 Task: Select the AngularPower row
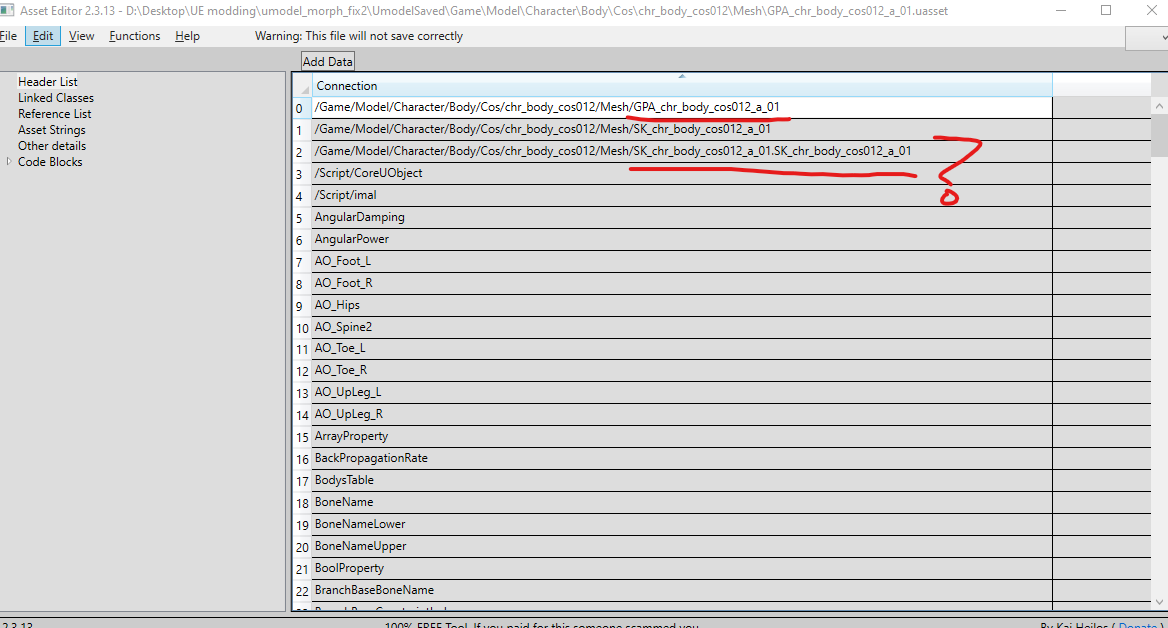point(682,239)
